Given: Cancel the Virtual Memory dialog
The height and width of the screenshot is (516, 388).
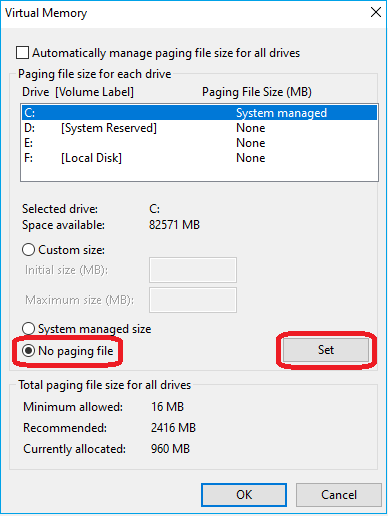Looking at the screenshot, I should (339, 495).
